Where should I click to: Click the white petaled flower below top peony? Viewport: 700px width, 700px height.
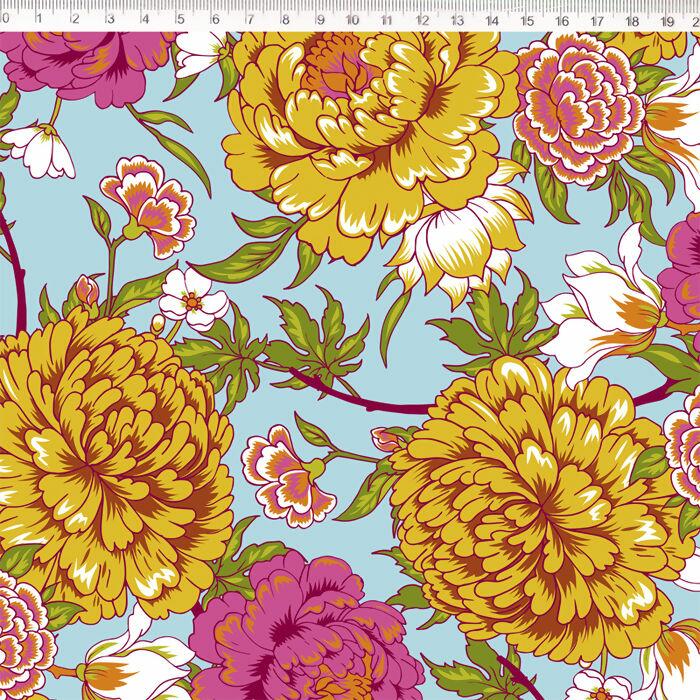click(455, 240)
